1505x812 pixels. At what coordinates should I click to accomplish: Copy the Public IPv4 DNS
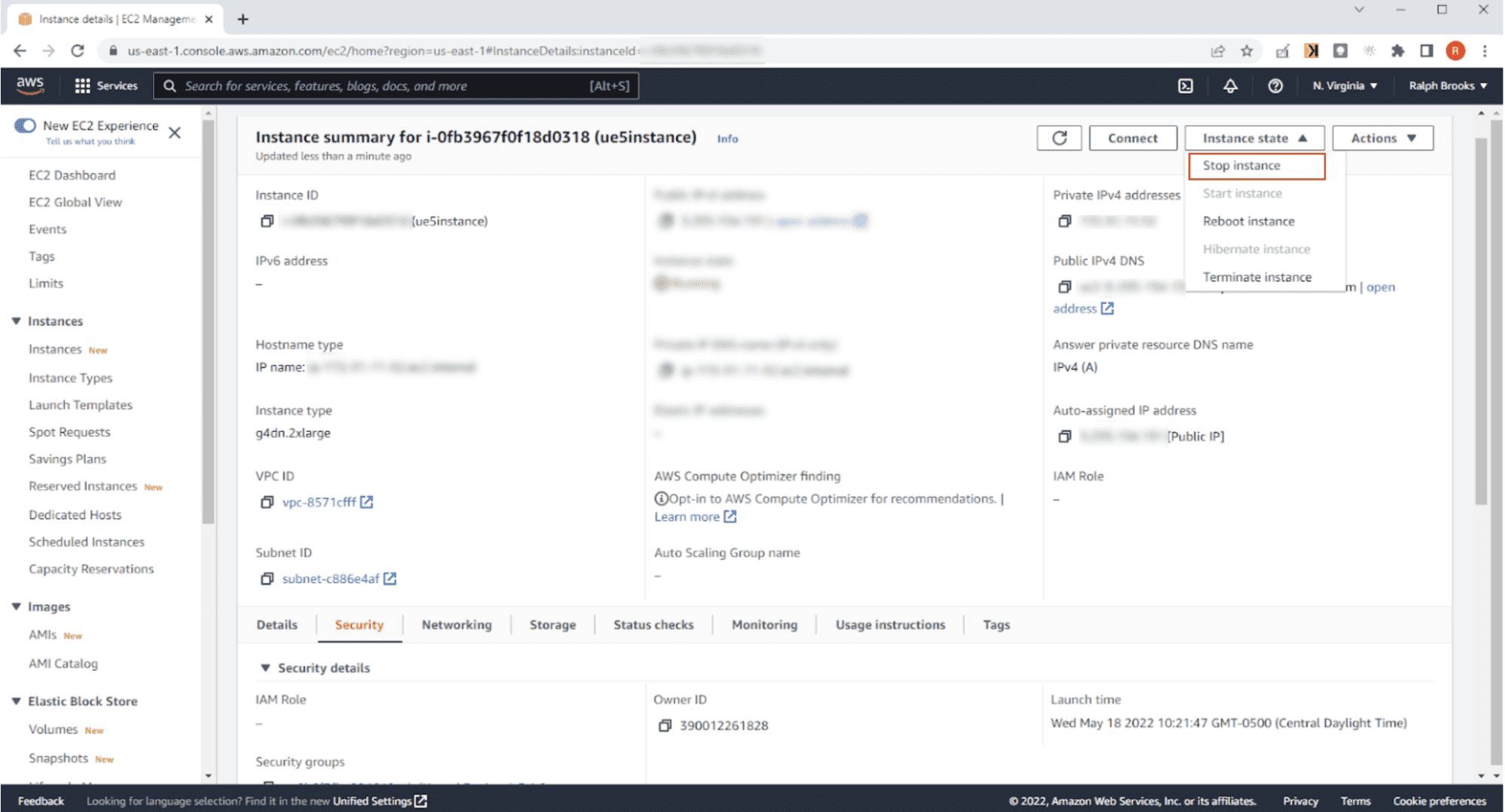click(1064, 287)
